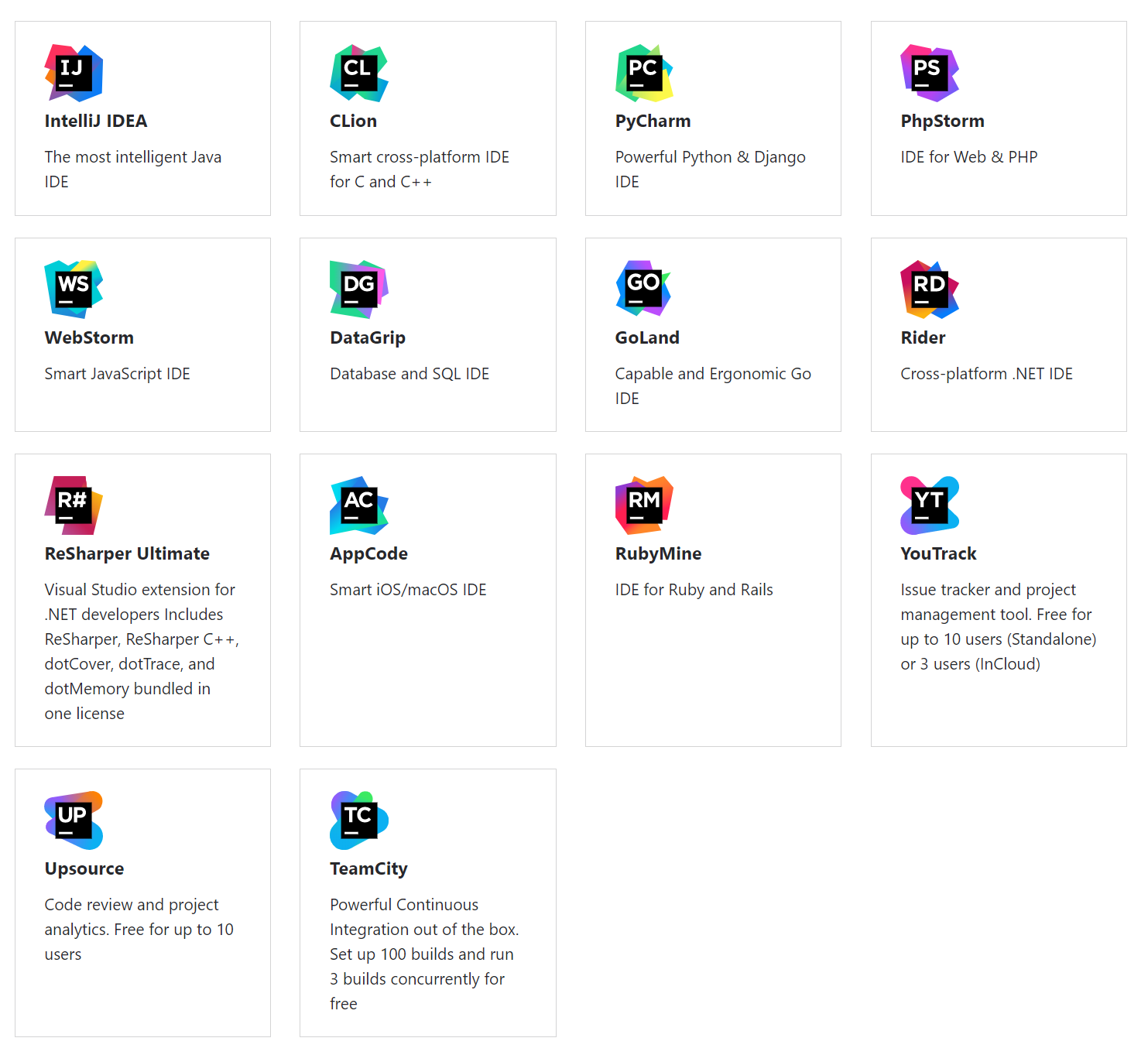
Task: Select the AppCode product title
Action: tap(368, 553)
